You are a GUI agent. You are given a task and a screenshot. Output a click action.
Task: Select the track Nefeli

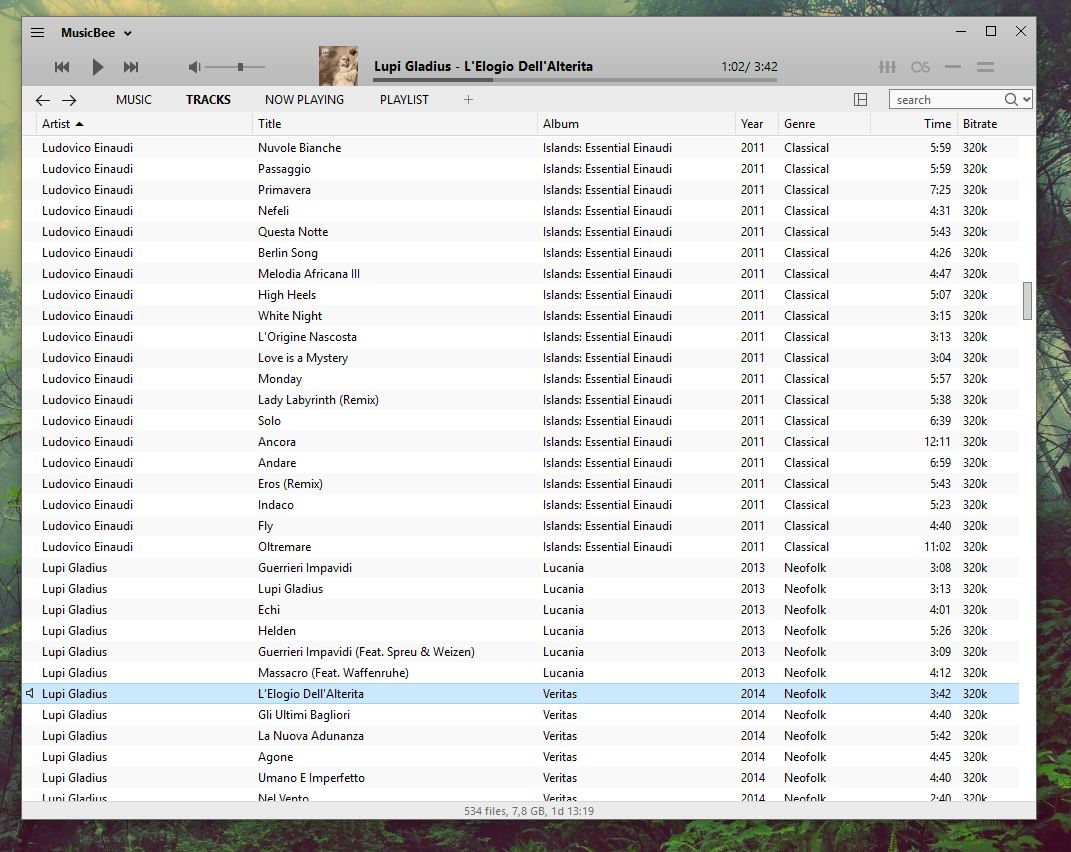520,210
